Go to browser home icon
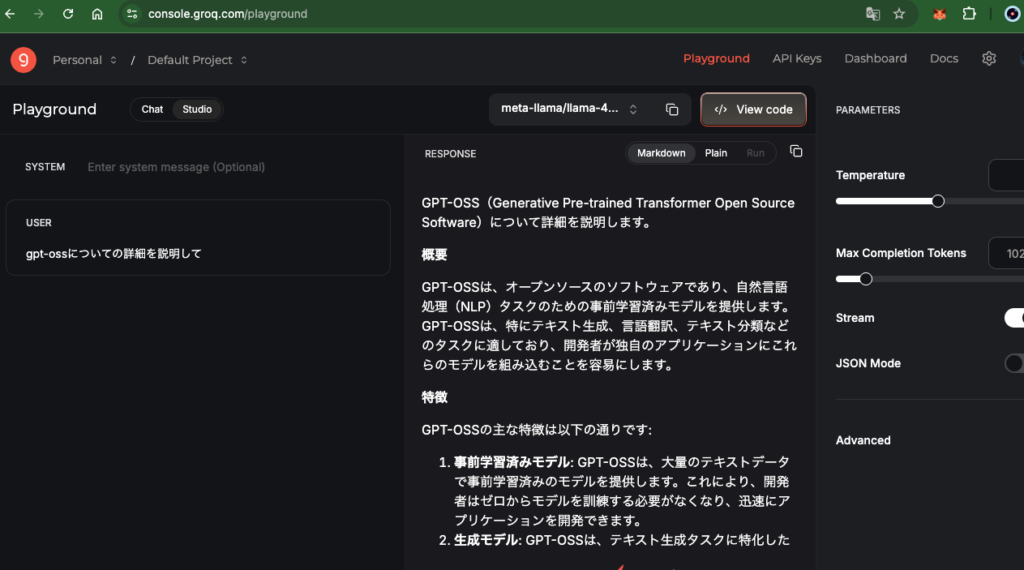The width and height of the screenshot is (1024, 570). 97,14
